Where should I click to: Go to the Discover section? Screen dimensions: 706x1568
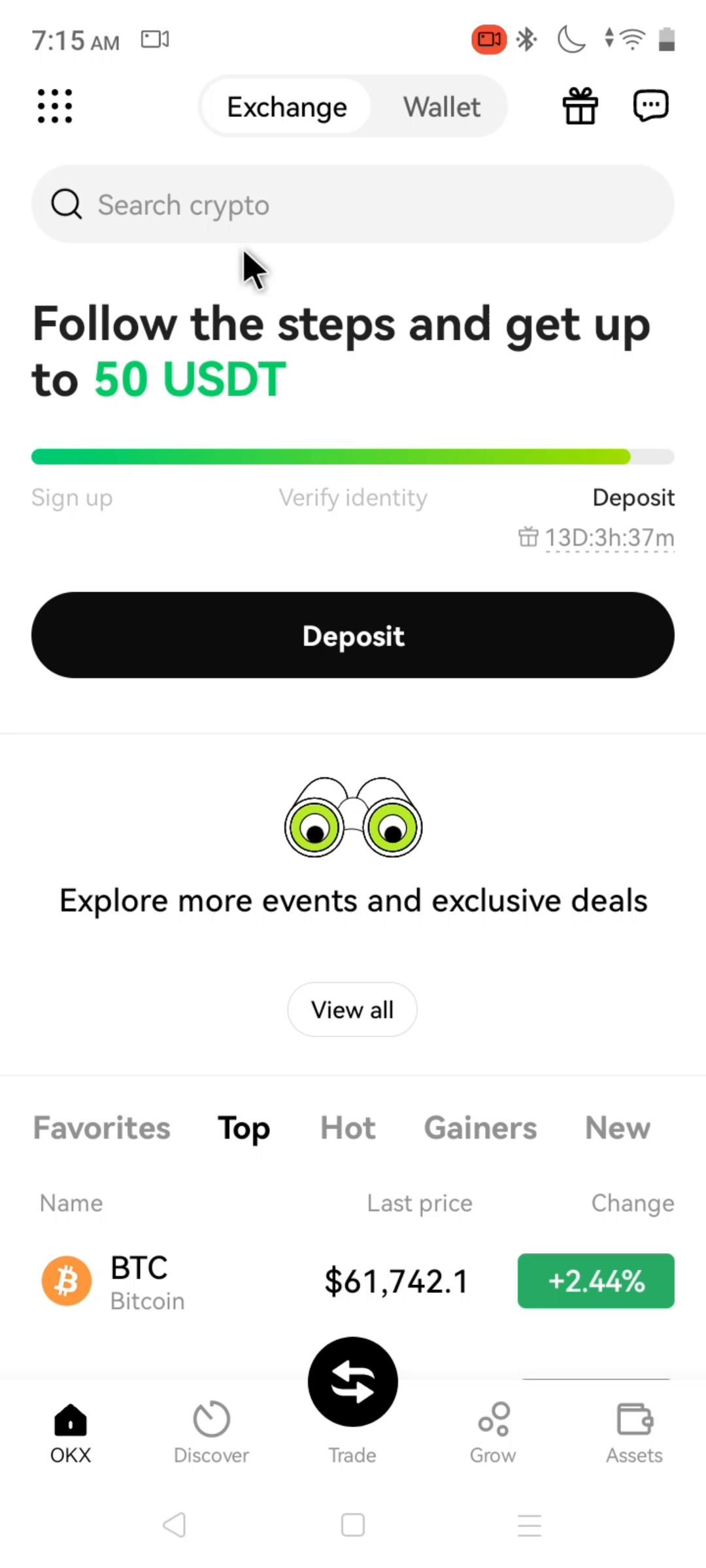point(211,1432)
